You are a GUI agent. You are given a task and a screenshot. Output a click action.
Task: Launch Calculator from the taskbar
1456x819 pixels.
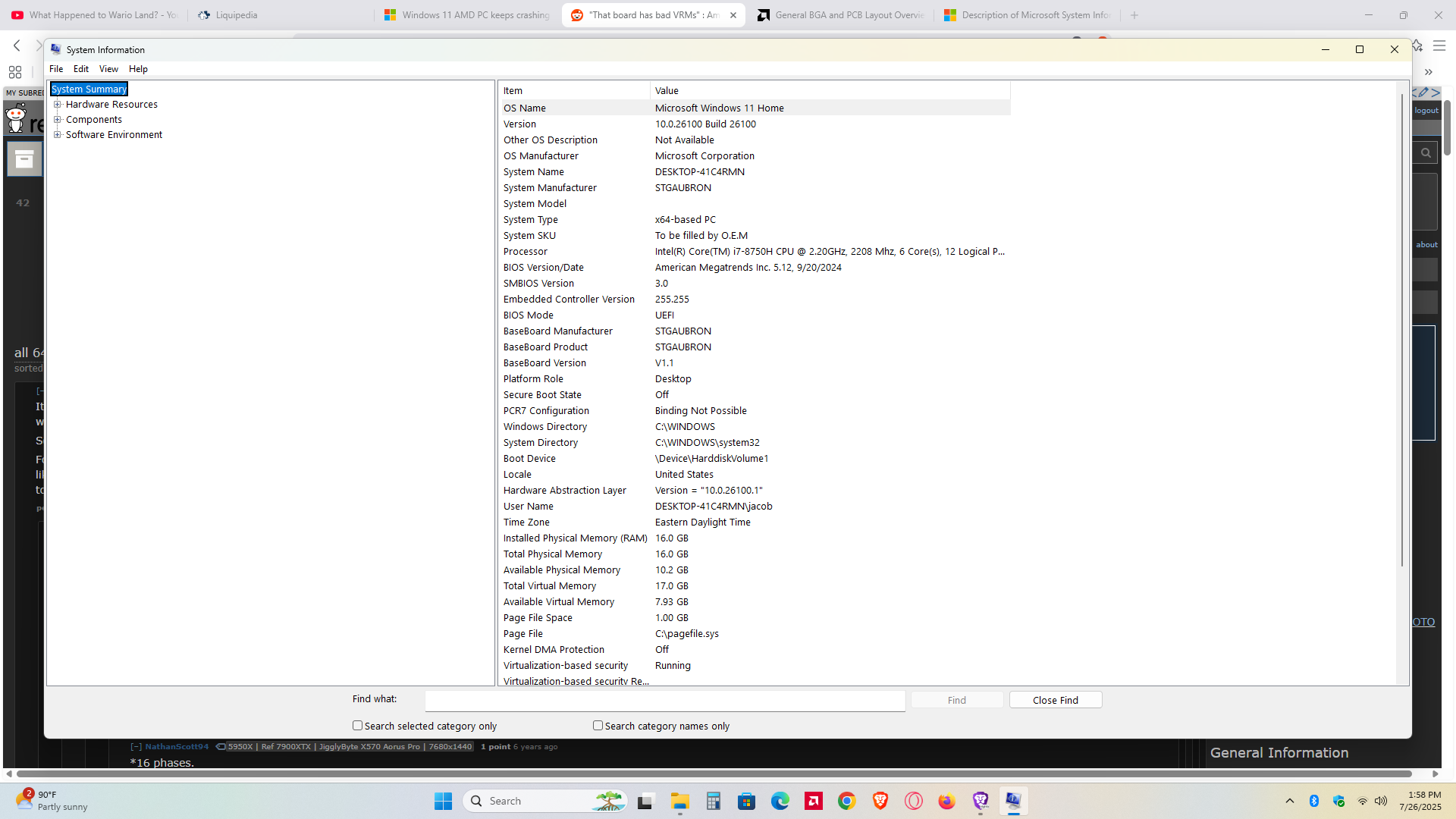point(713,801)
